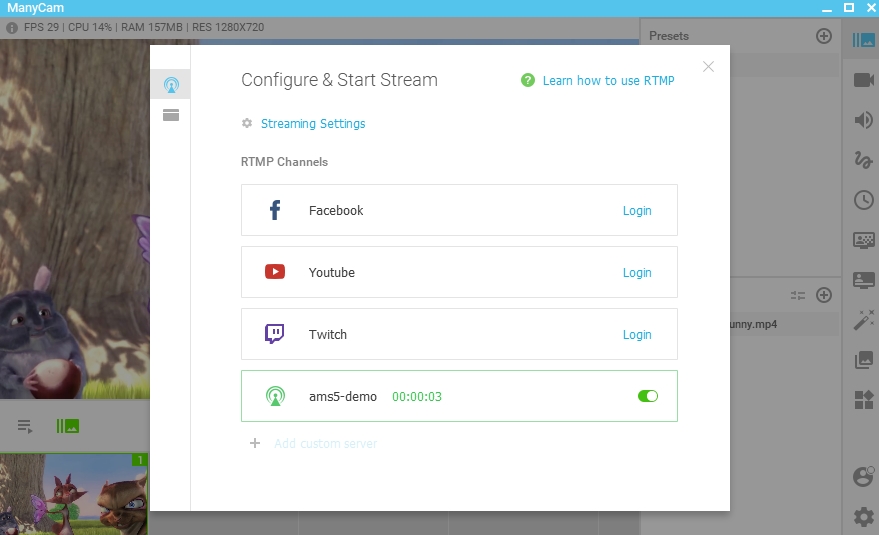
Task: Log in to Facebook channel
Action: coord(637,211)
